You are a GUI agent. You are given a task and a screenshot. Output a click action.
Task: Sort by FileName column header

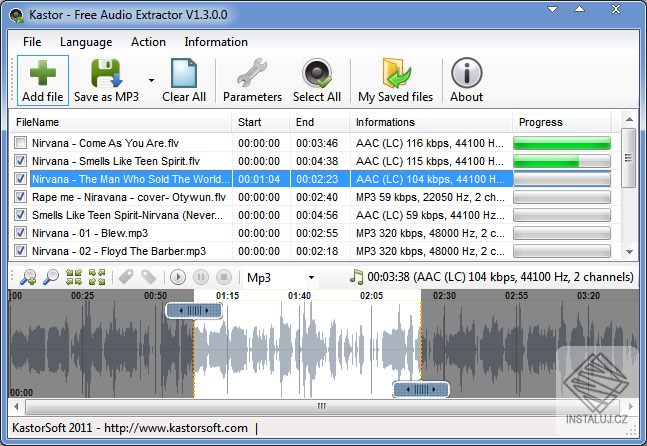120,122
